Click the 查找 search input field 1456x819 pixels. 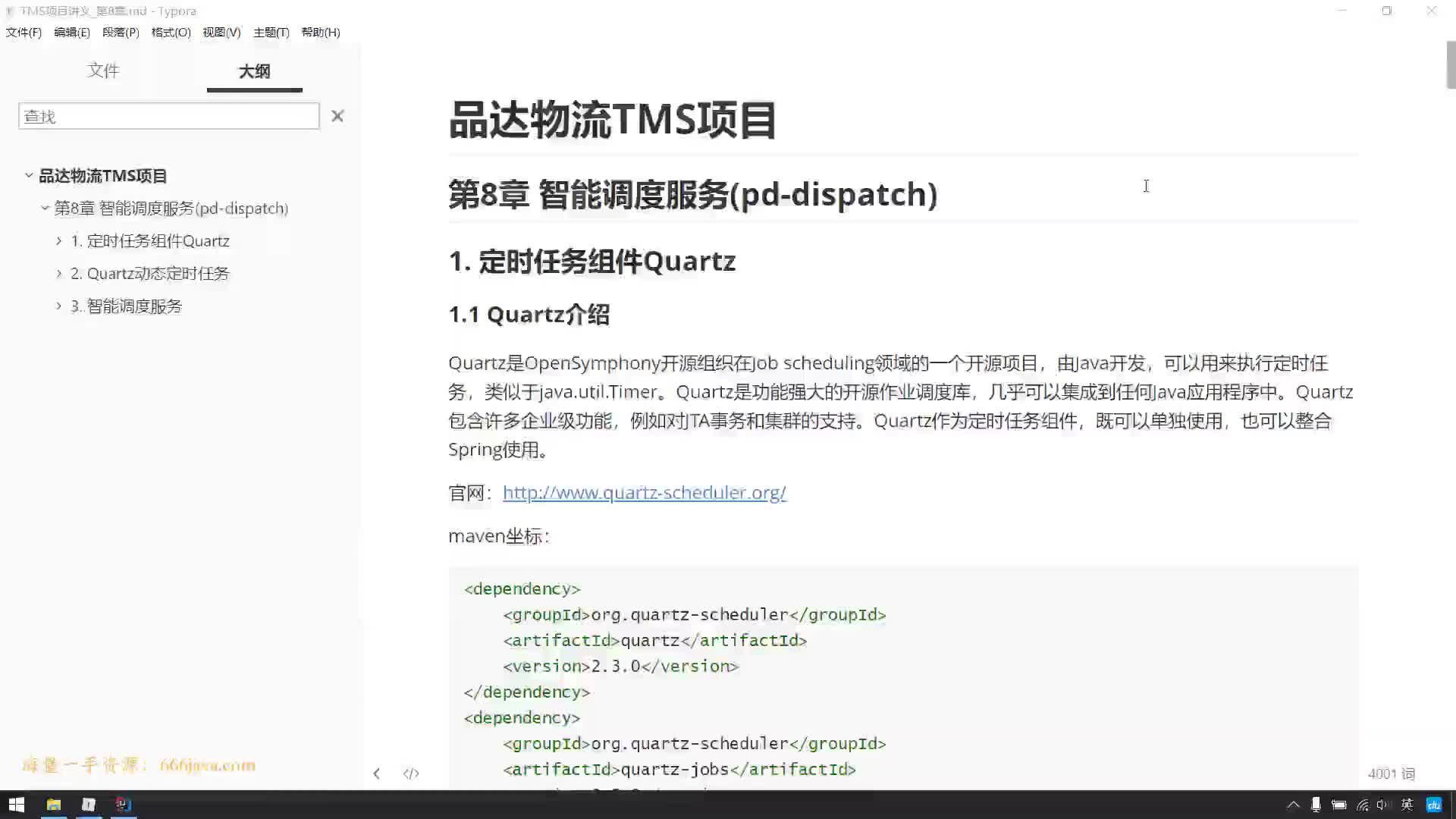click(x=169, y=116)
